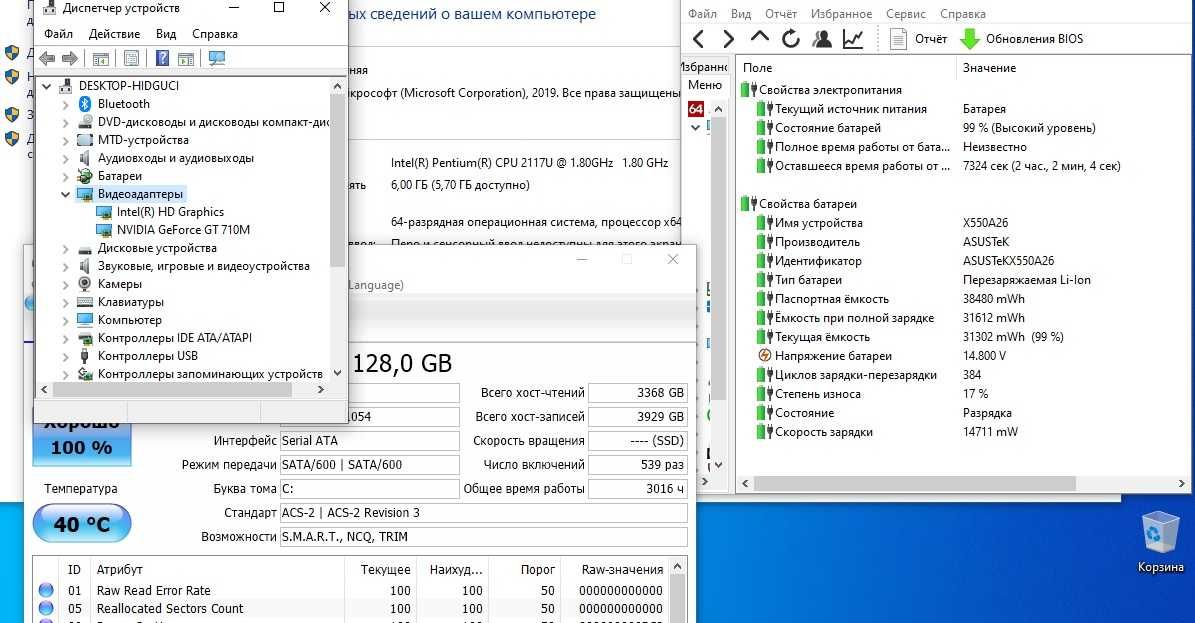
Task: Open AIDA64 graph chart icon
Action: [x=853, y=39]
